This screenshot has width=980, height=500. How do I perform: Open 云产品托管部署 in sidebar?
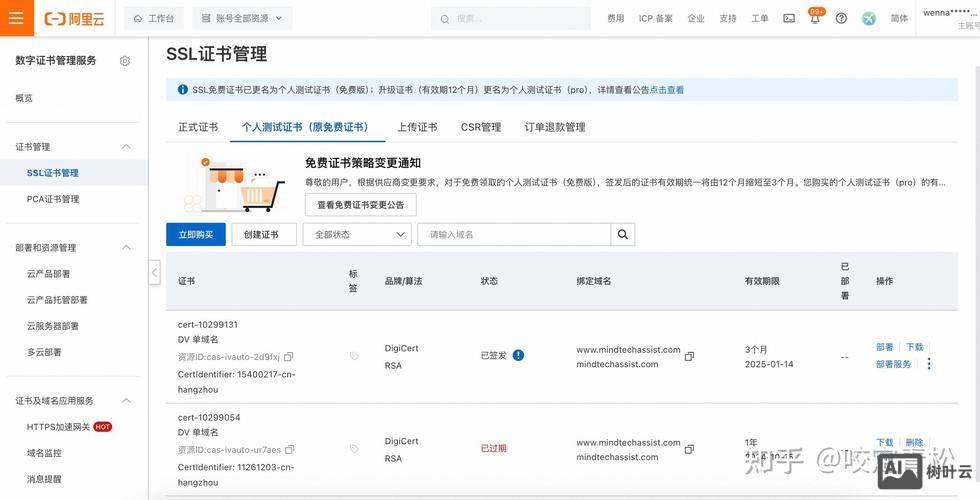(57, 300)
